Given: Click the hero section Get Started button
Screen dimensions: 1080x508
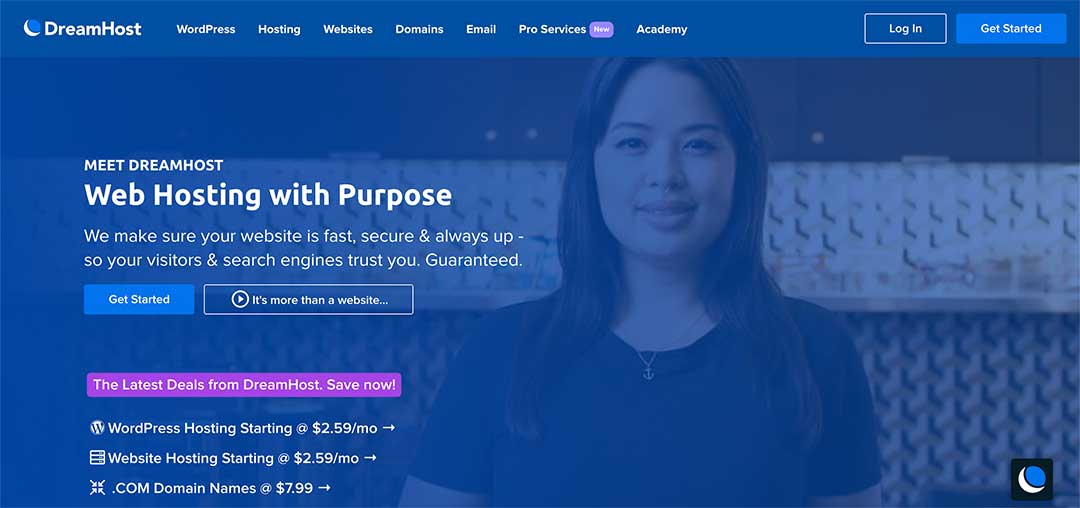Looking at the screenshot, I should tap(139, 299).
